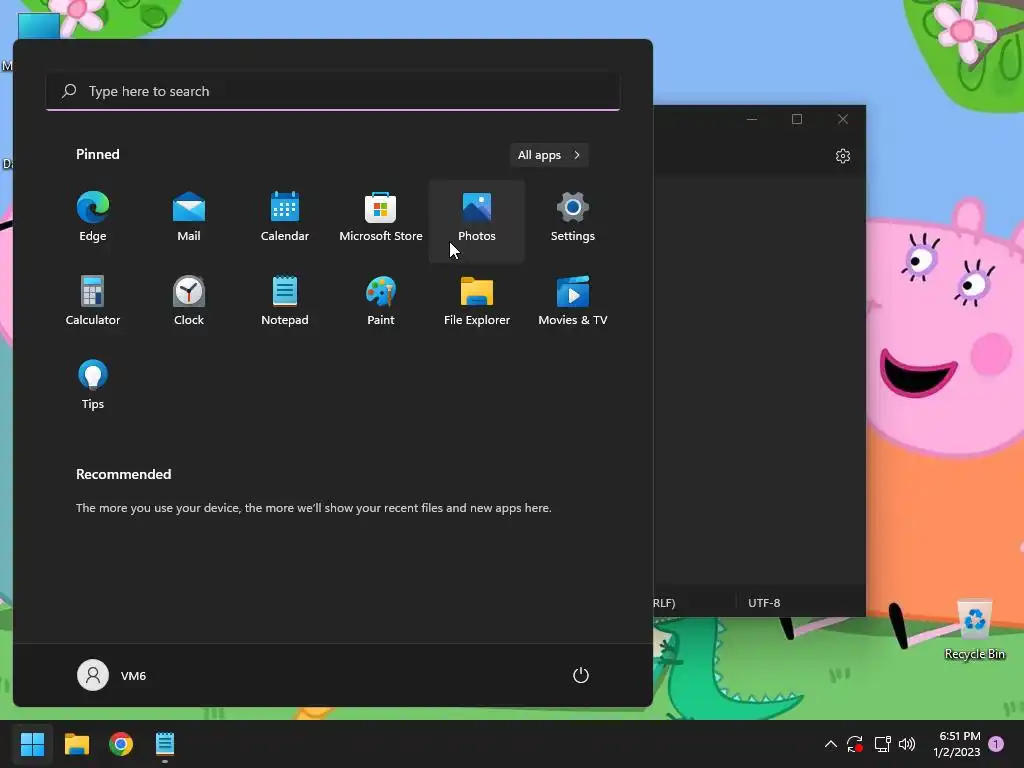Click the power button in Start menu
1024x768 pixels.
(x=581, y=675)
